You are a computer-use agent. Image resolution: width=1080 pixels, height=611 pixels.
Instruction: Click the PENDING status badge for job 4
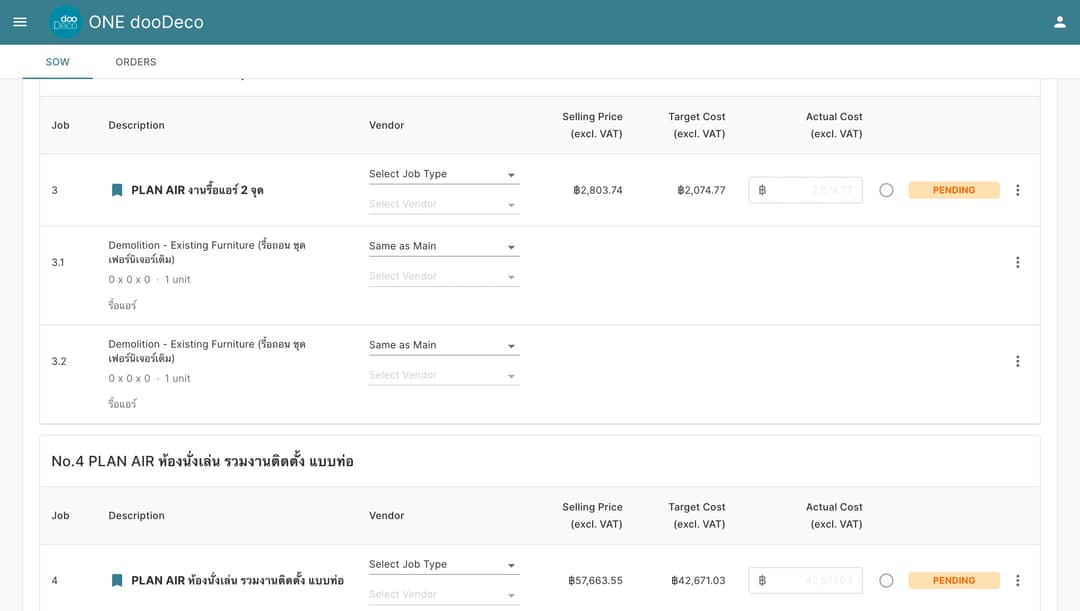[953, 580]
